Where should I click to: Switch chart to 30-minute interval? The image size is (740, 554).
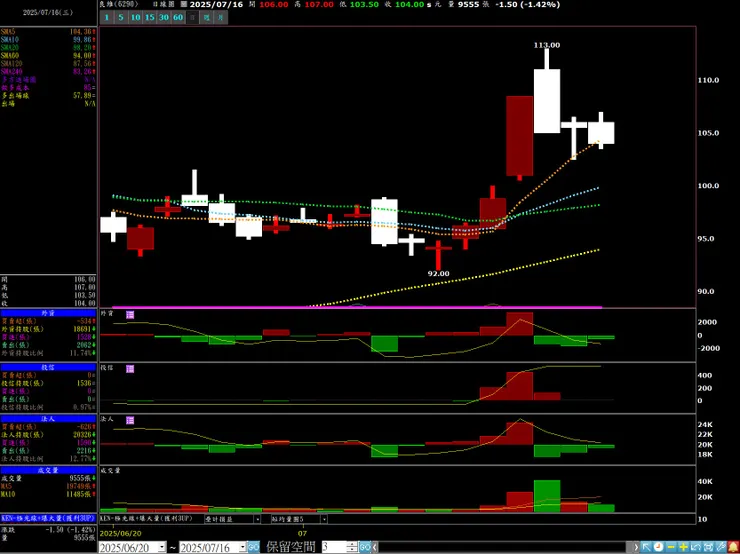[163, 17]
